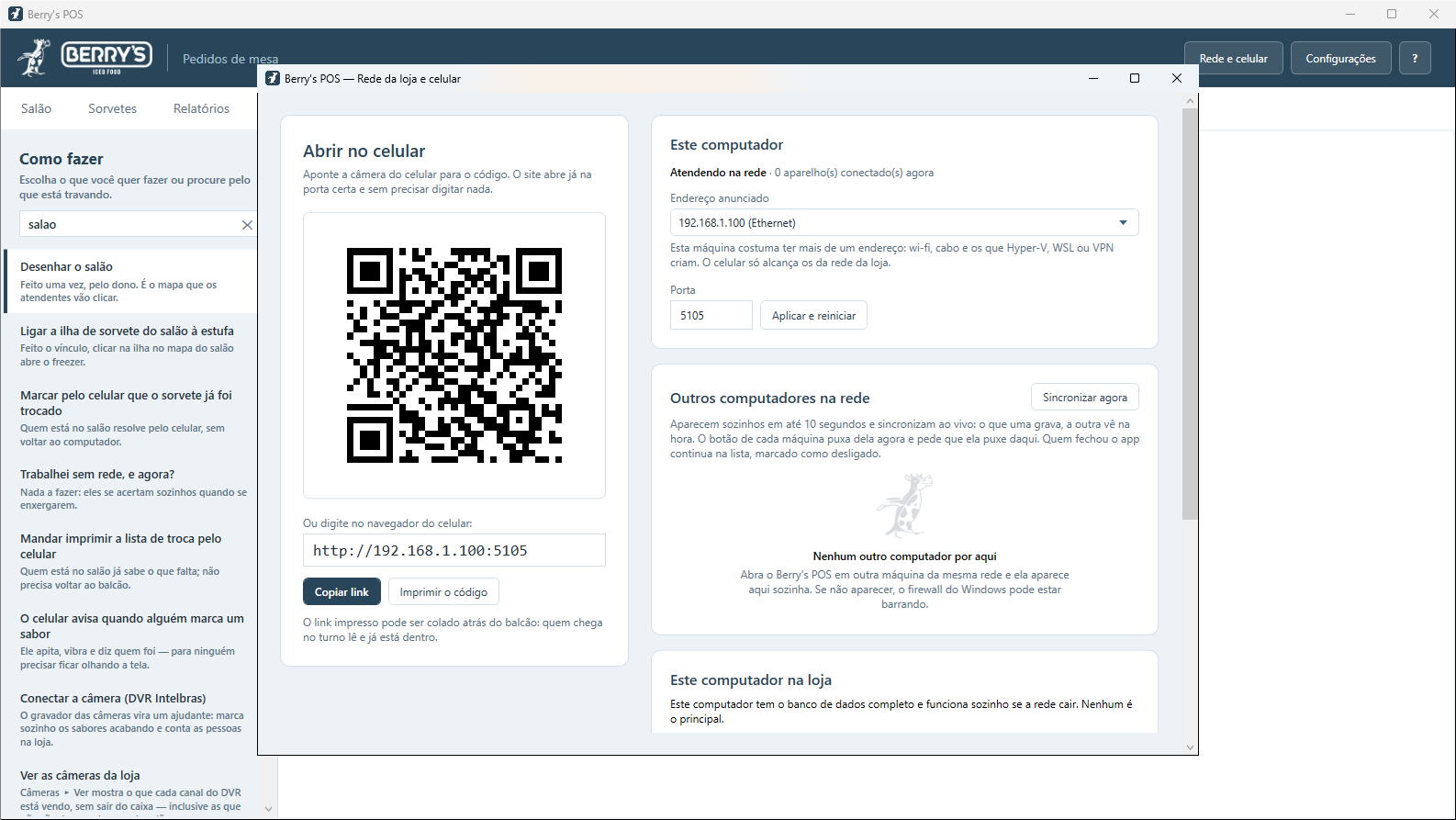Close the main Berry's POS window
This screenshot has width=1456, height=820.
tap(1434, 14)
